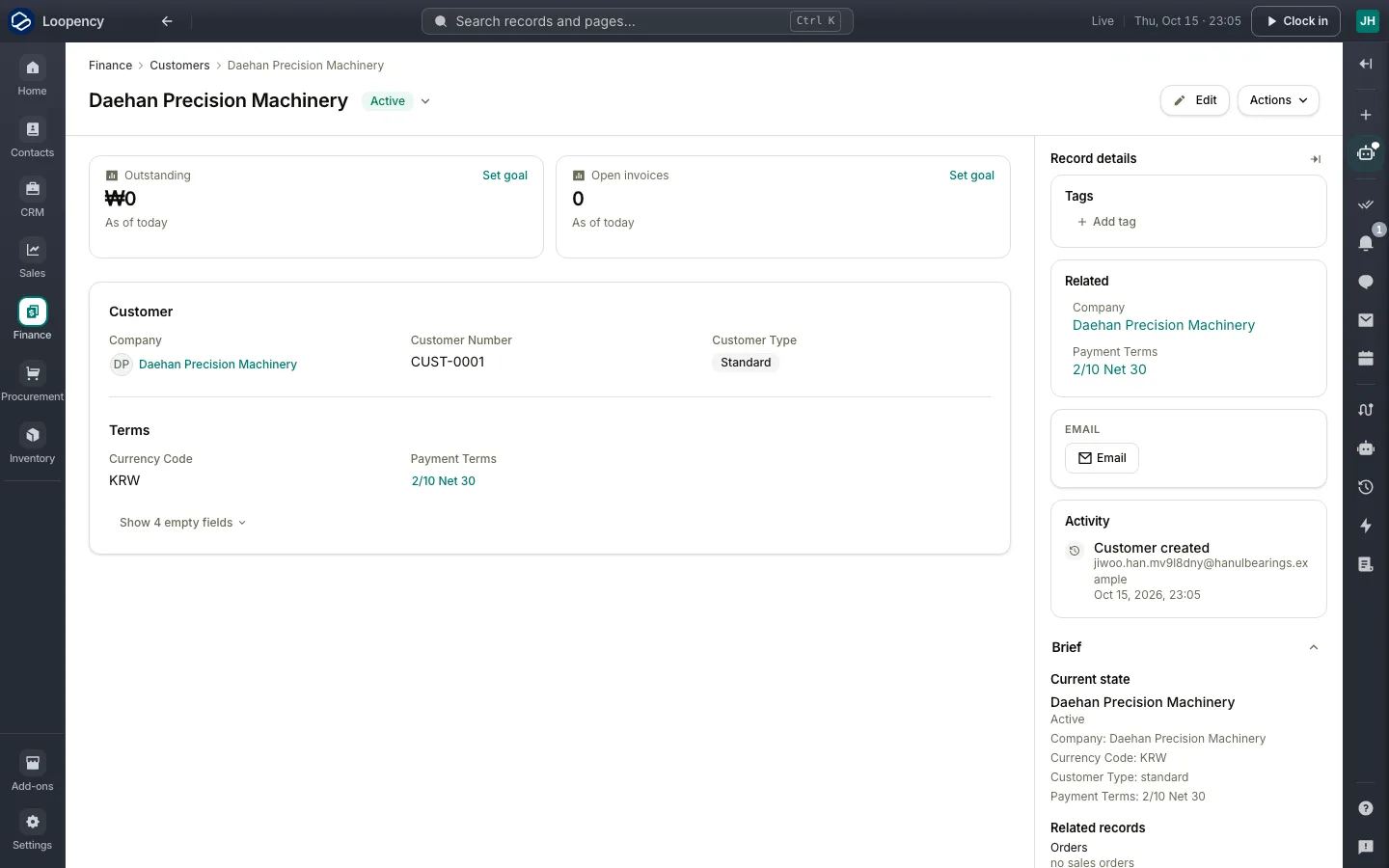Open 2/10 Net 30 link in Terms section
The width and height of the screenshot is (1389, 868).
coord(444,481)
